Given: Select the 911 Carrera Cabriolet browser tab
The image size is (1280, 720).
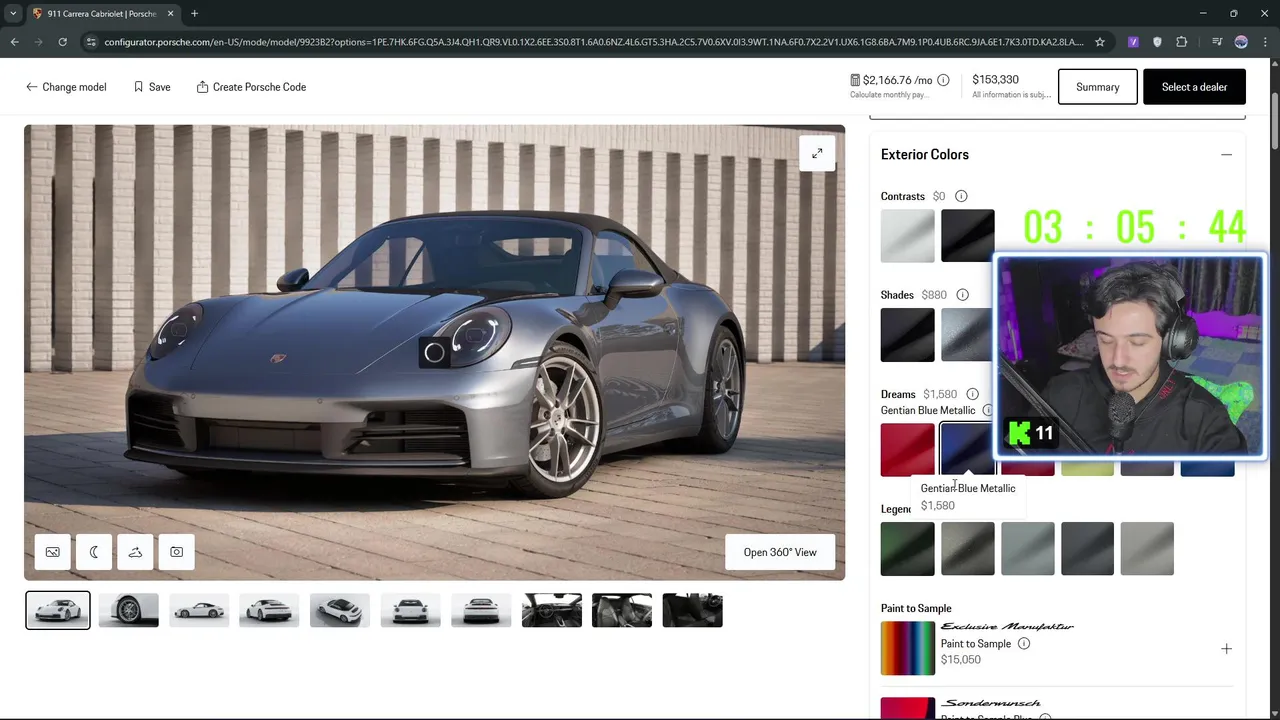Looking at the screenshot, I should click(101, 14).
